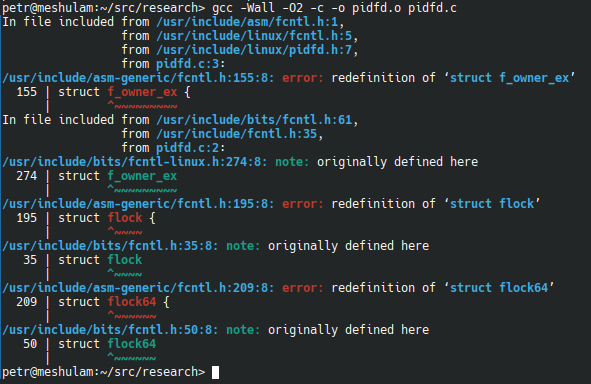Click path /usr/include/linux/fcntl.h:5
Screen dimensions: 591x384
(254, 36)
